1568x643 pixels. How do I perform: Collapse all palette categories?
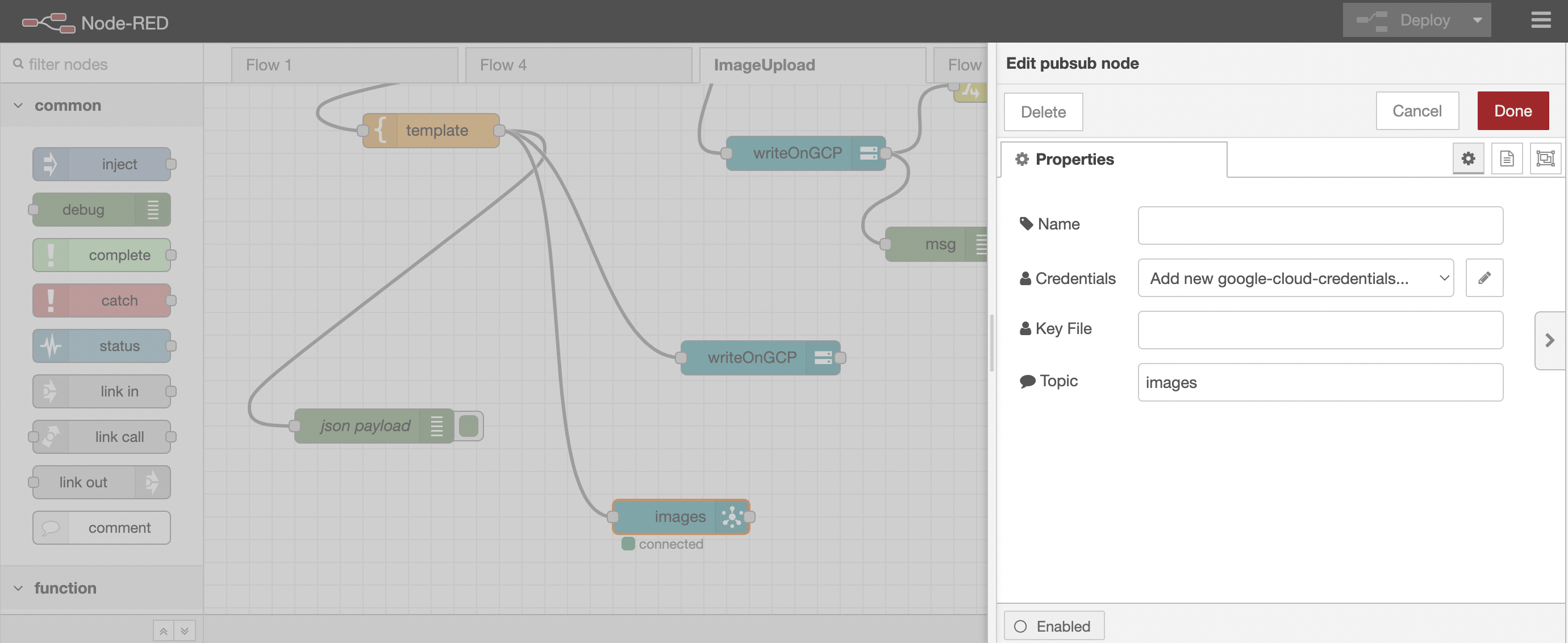pos(164,631)
